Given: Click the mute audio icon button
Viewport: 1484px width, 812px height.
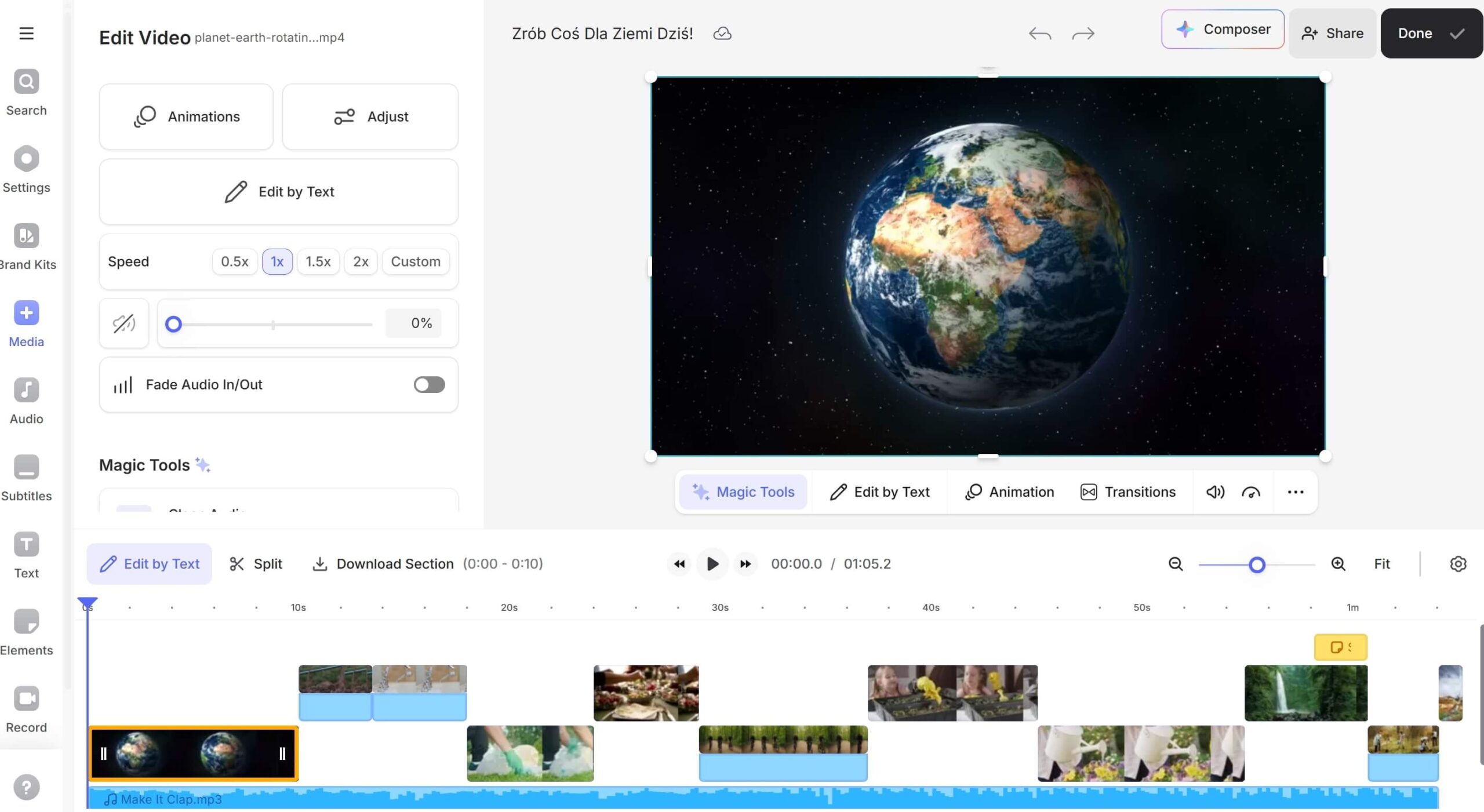Looking at the screenshot, I should 123,323.
